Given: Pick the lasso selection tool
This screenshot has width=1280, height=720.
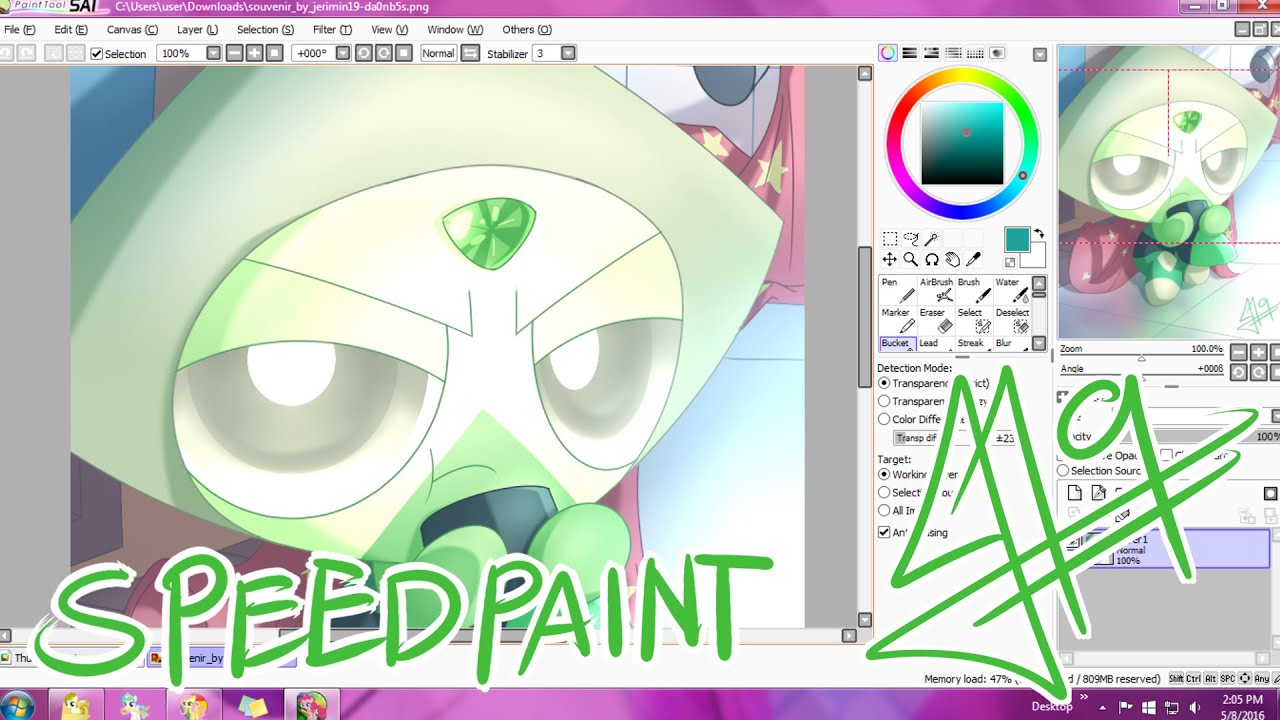Looking at the screenshot, I should 911,239.
